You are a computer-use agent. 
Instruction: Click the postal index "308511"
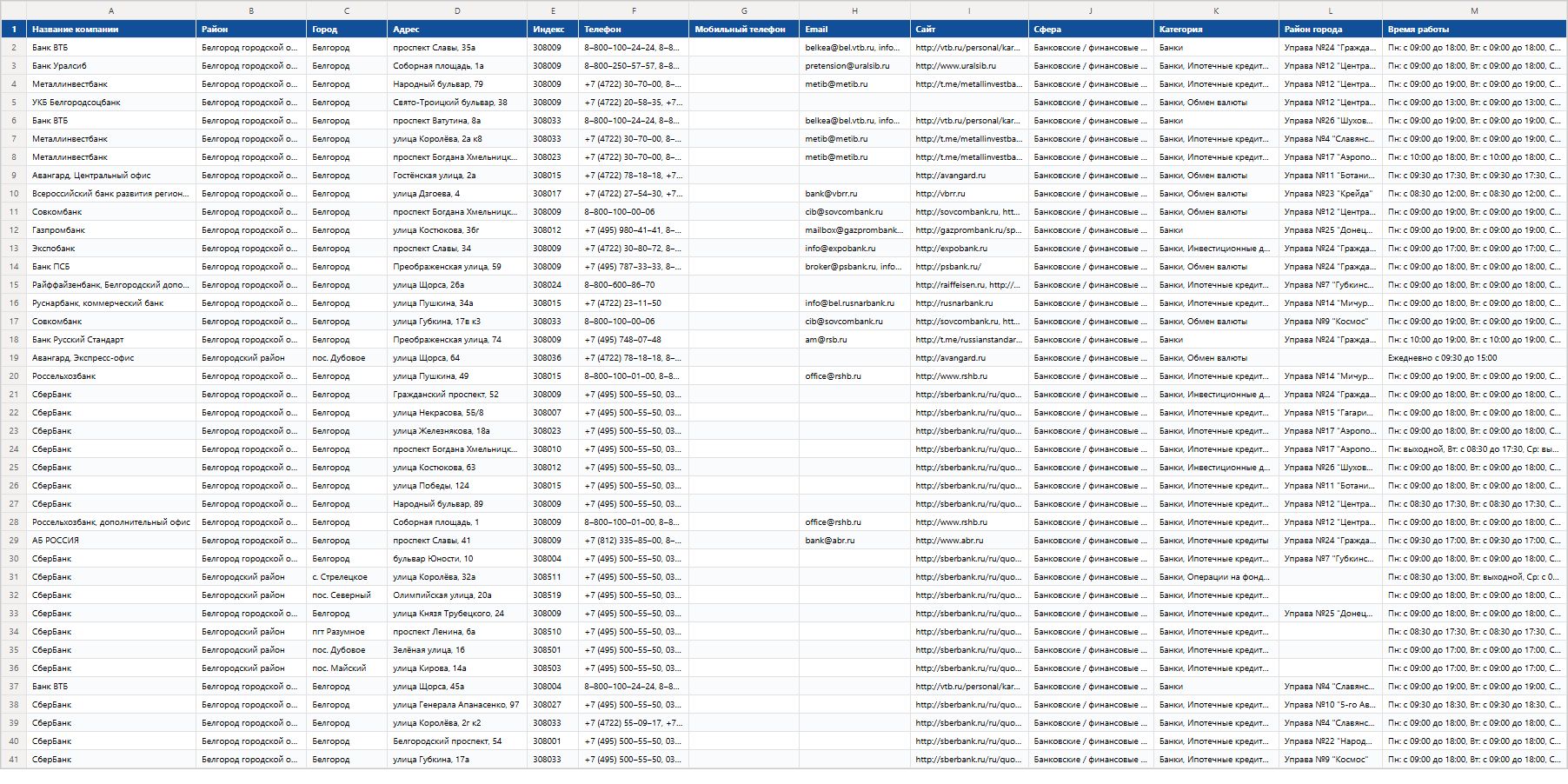(x=553, y=577)
